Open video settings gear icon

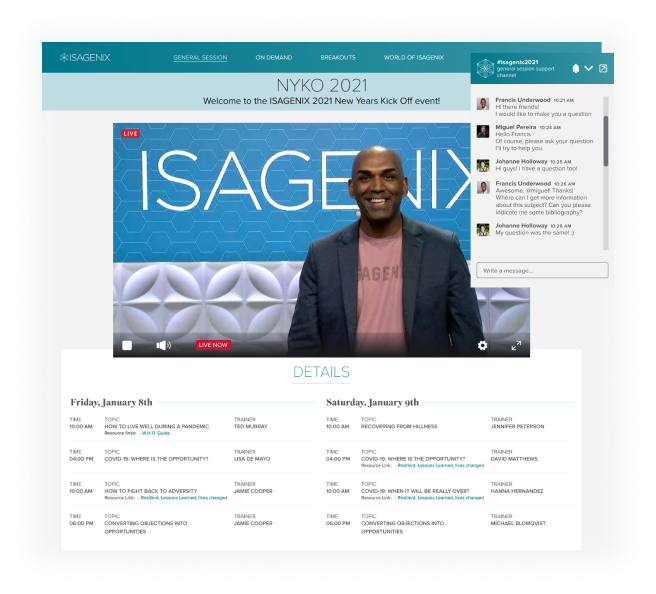coord(482,346)
